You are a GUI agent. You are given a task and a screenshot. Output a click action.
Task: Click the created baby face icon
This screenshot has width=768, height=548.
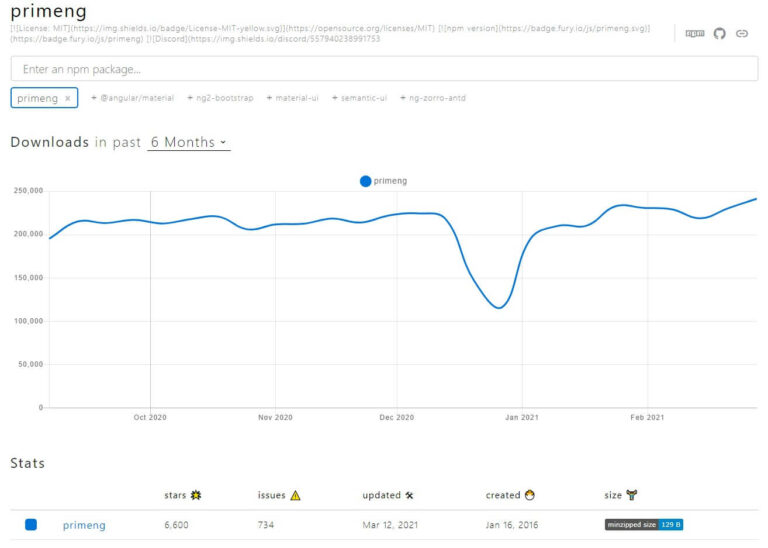[x=530, y=495]
